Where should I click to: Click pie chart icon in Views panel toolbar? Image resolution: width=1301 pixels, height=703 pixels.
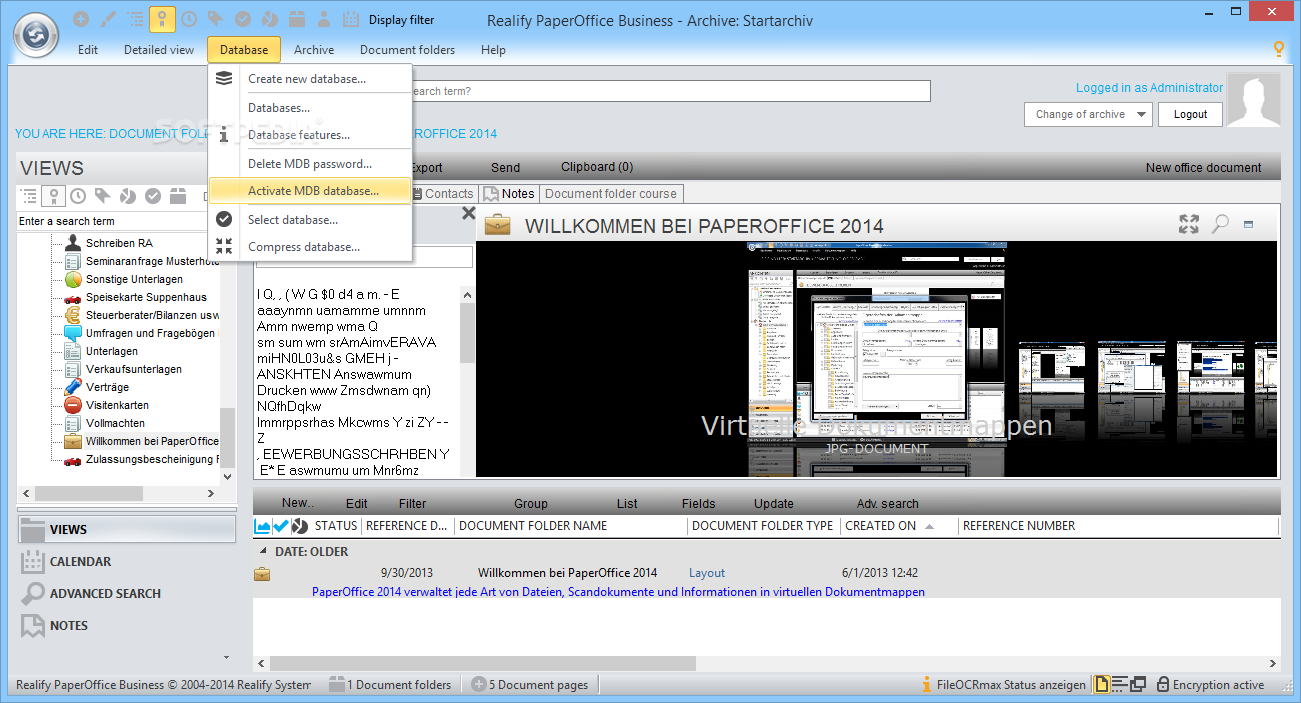tap(128, 196)
